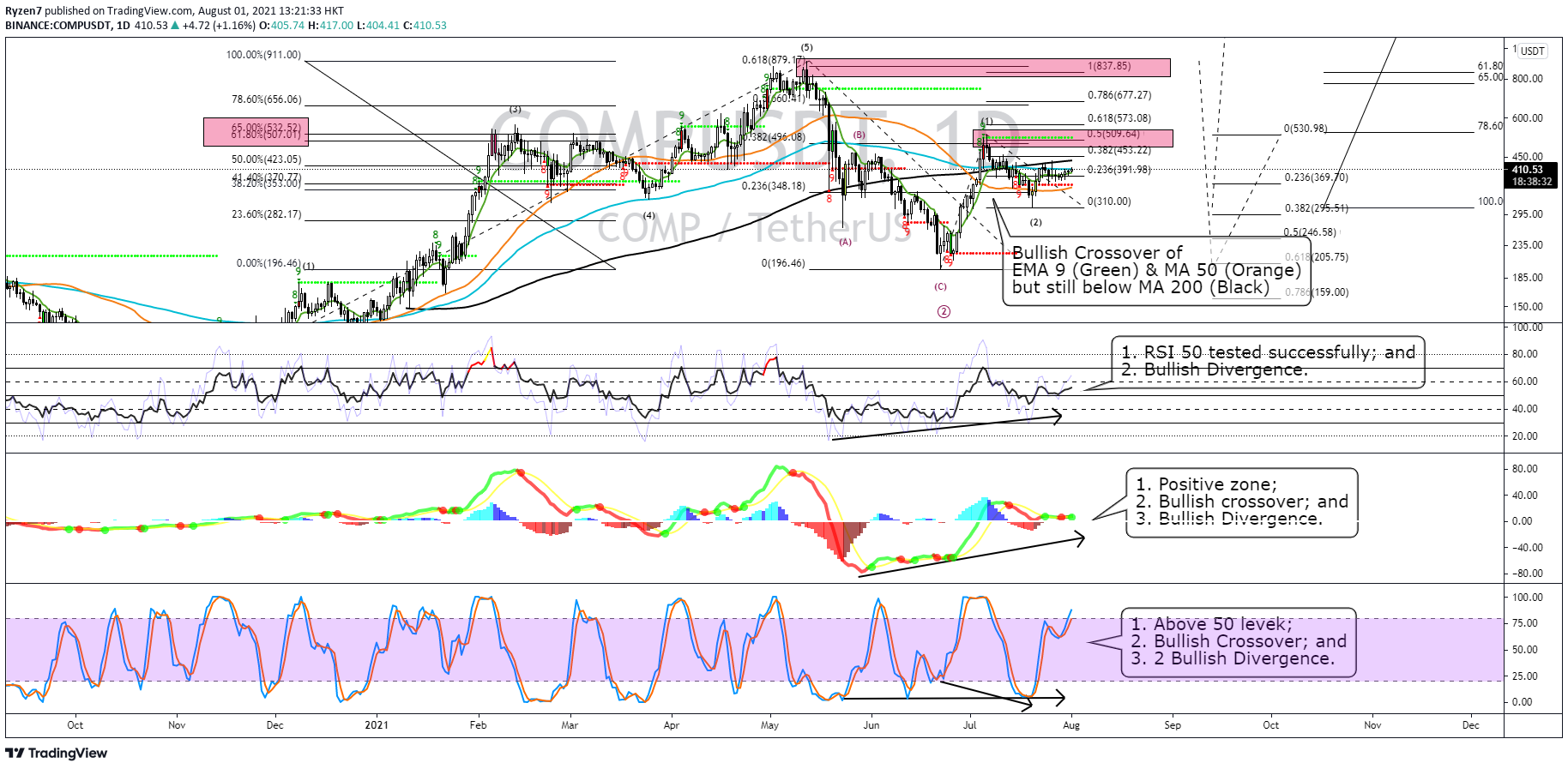The width and height of the screenshot is (1568, 769).
Task: Click the Aug label on time axis
Action: pos(1071,725)
